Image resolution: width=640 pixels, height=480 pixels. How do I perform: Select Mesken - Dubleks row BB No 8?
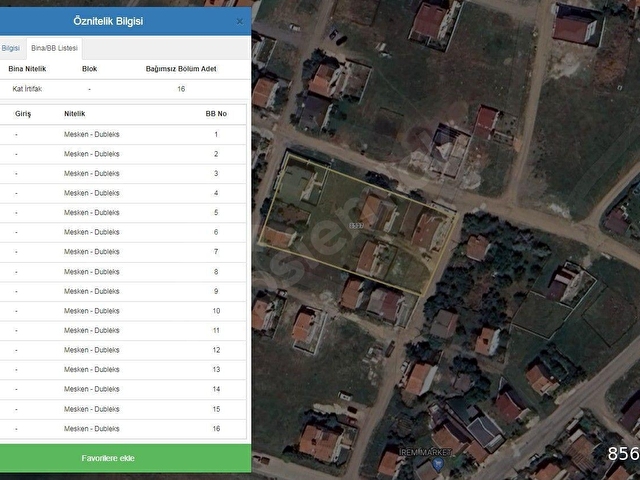point(123,272)
